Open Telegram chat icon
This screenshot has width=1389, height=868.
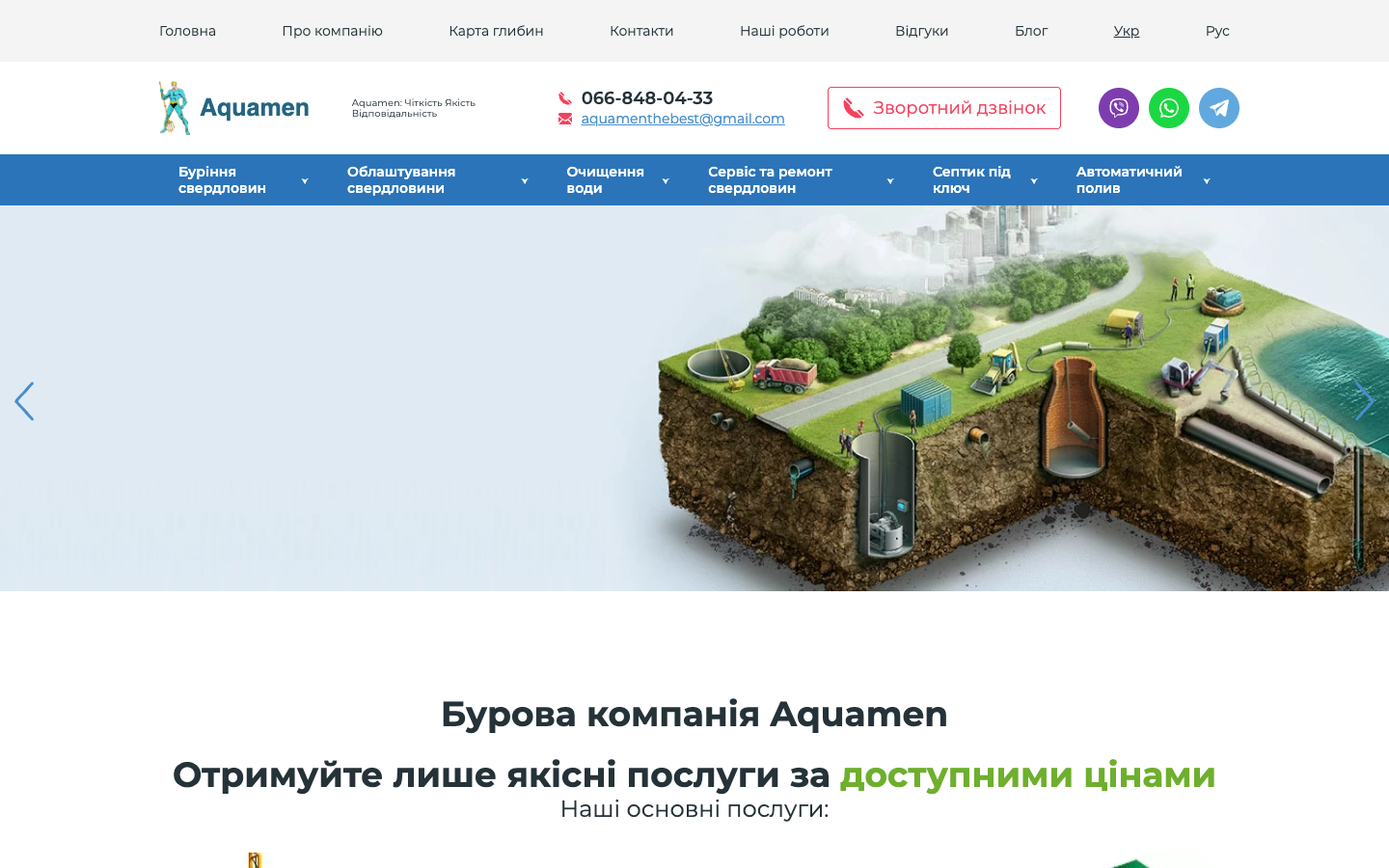tap(1219, 108)
